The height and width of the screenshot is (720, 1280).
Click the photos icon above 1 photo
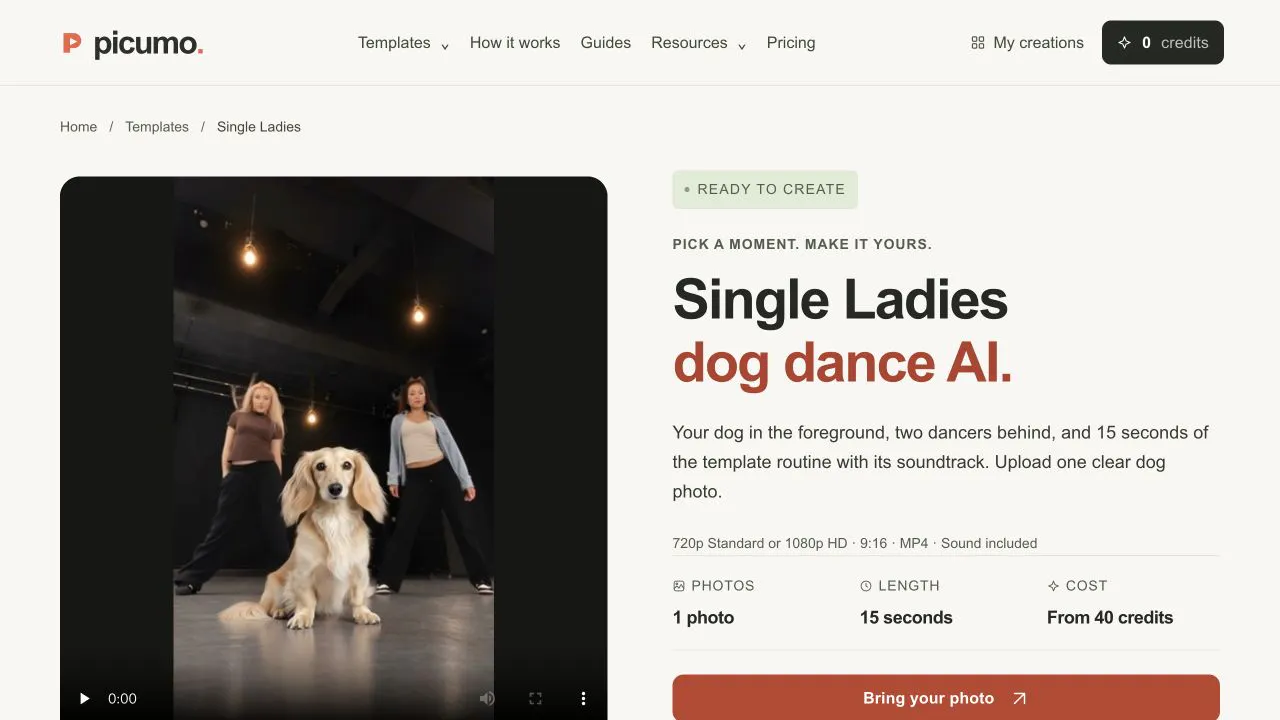tap(679, 586)
